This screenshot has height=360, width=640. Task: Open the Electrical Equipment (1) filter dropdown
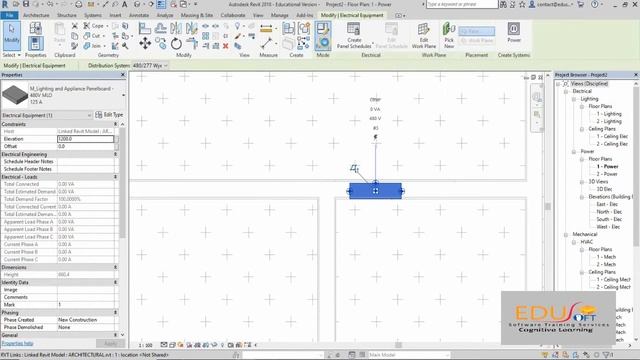(47, 115)
